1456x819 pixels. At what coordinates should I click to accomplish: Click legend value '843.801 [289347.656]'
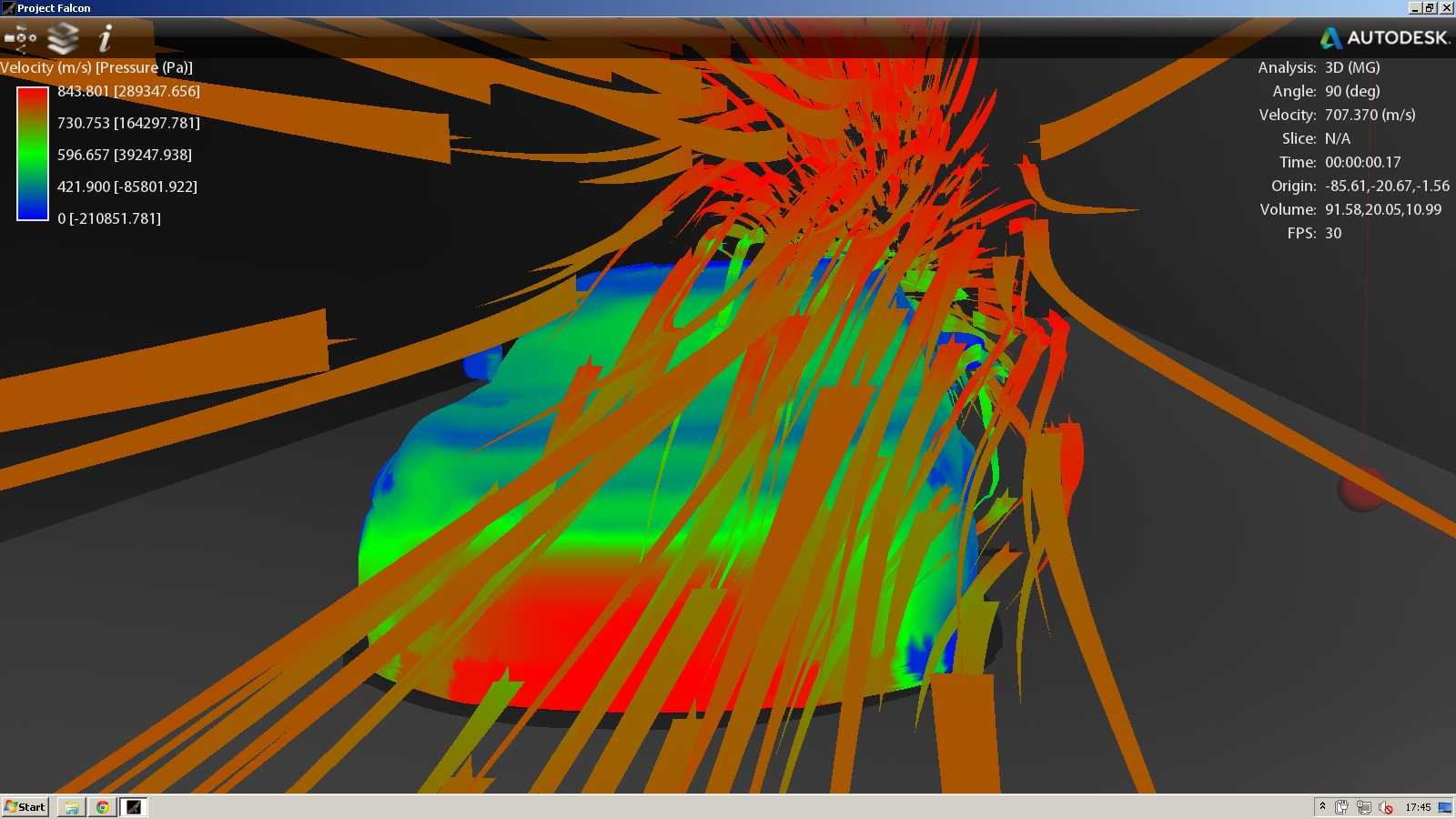pyautogui.click(x=128, y=91)
